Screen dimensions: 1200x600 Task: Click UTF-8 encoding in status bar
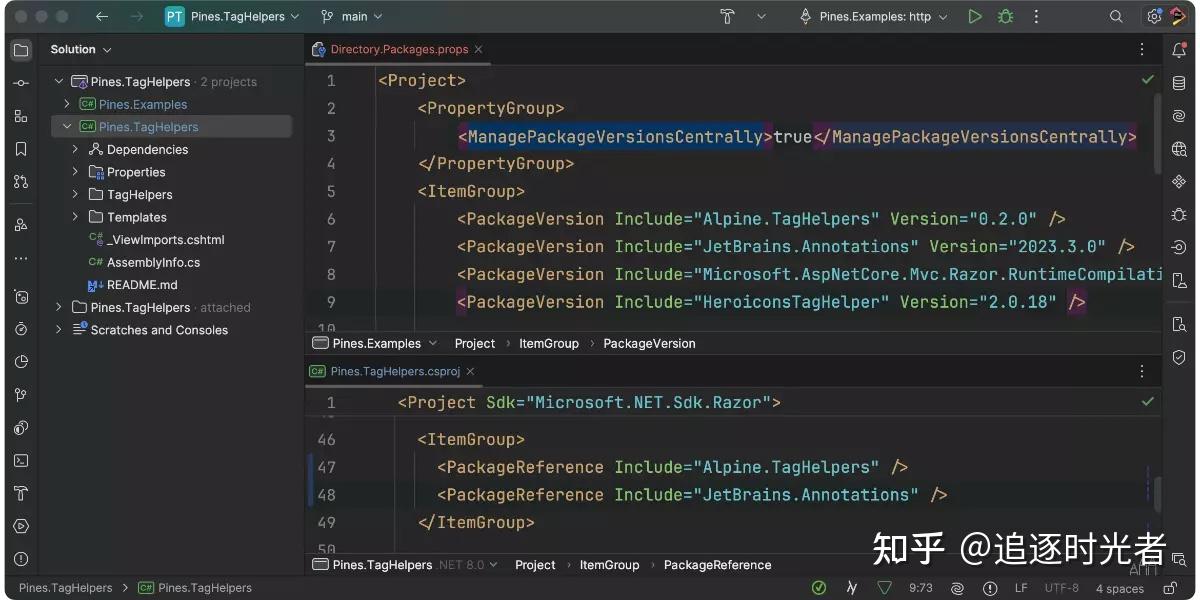coord(1060,588)
